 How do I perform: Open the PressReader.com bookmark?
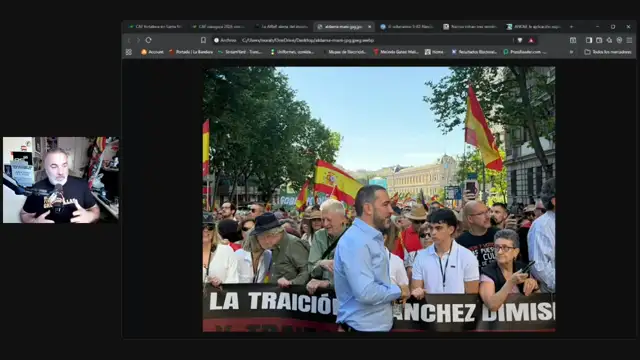pyautogui.click(x=525, y=52)
